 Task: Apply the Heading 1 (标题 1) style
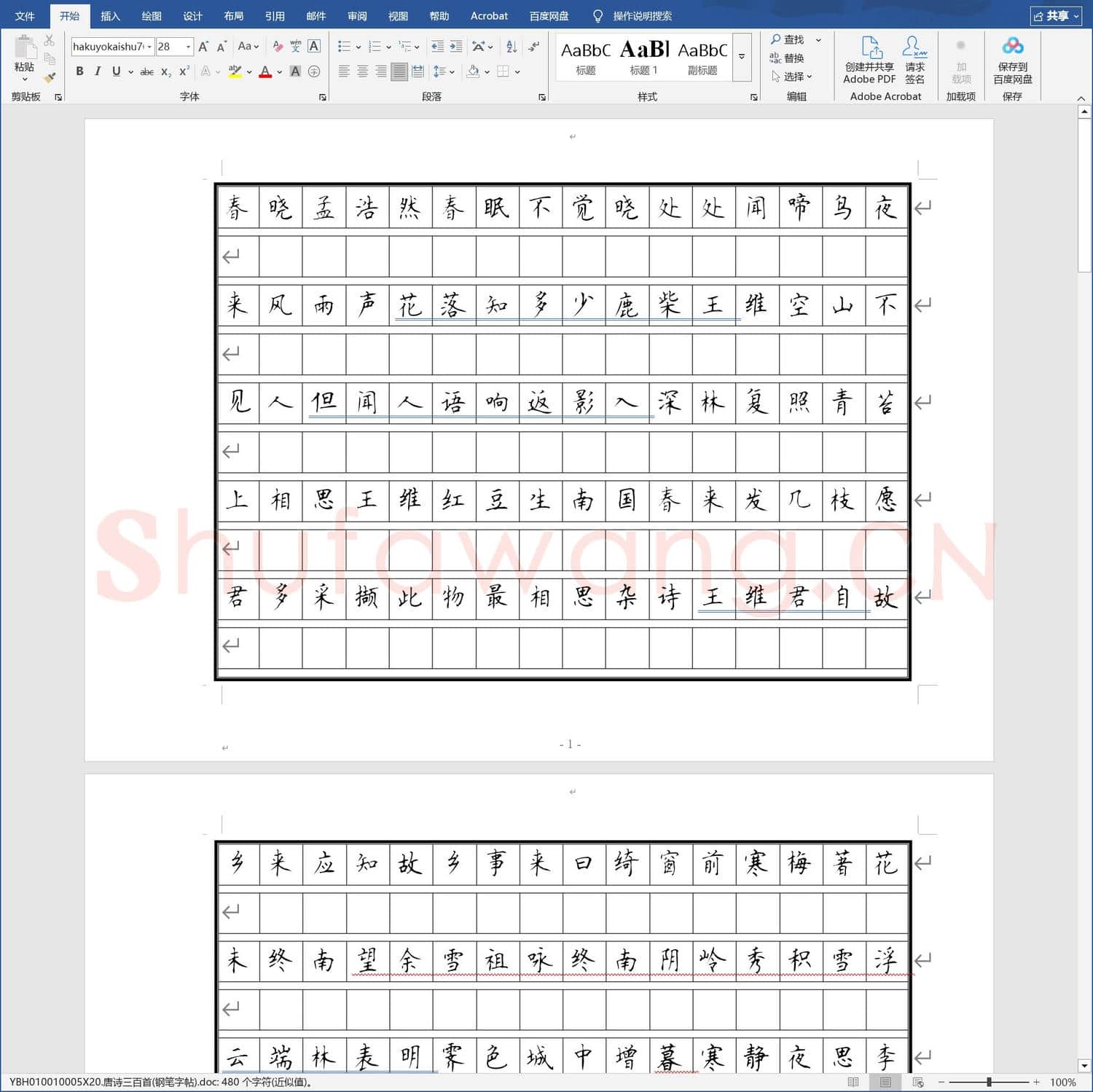pyautogui.click(x=644, y=57)
